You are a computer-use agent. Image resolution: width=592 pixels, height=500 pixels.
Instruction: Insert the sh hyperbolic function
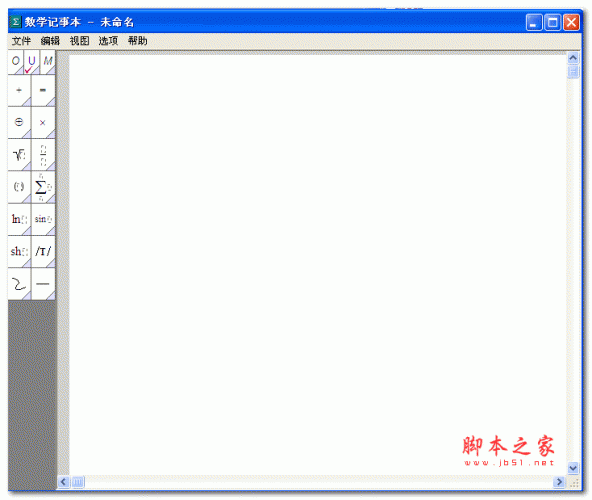(x=19, y=252)
